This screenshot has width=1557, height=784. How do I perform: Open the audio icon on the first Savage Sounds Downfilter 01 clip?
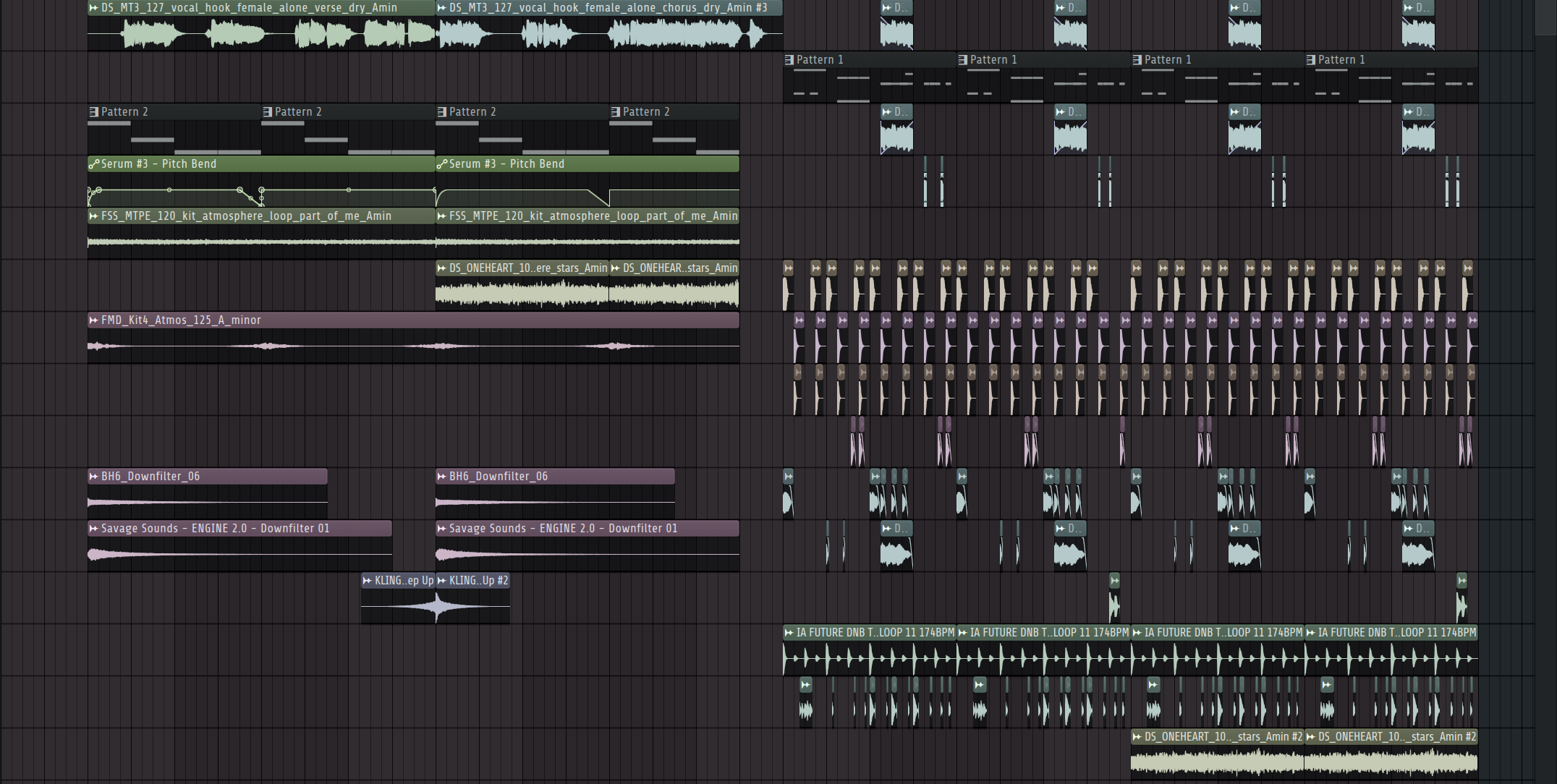(x=93, y=529)
